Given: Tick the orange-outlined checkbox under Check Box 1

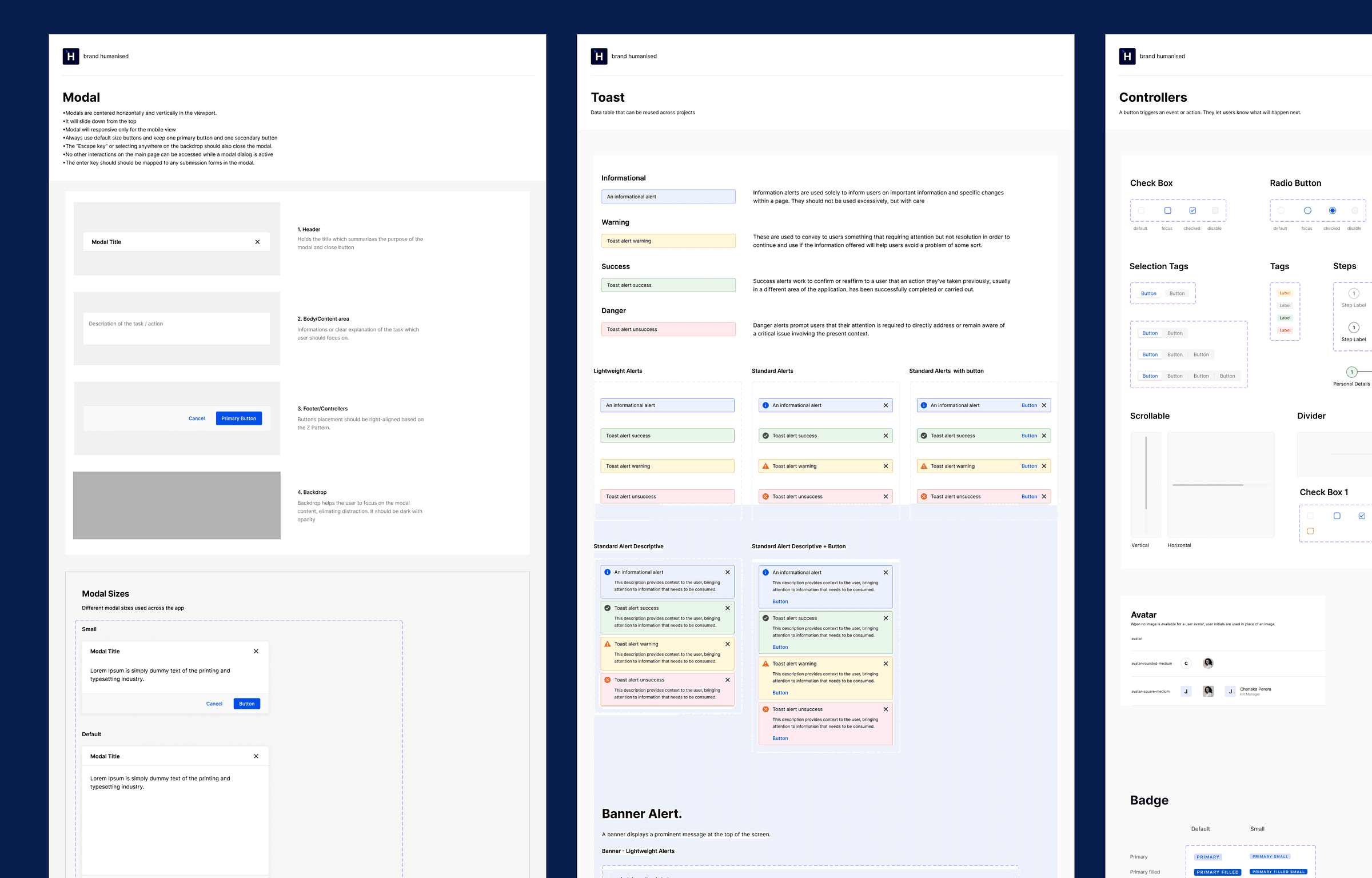Looking at the screenshot, I should pyautogui.click(x=1311, y=531).
